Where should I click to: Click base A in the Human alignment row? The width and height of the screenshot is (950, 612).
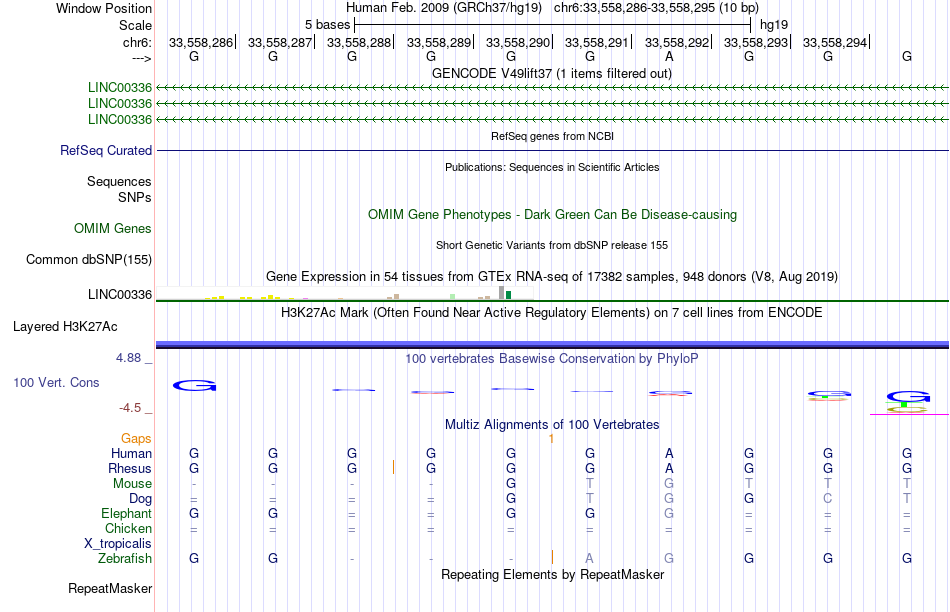point(669,453)
